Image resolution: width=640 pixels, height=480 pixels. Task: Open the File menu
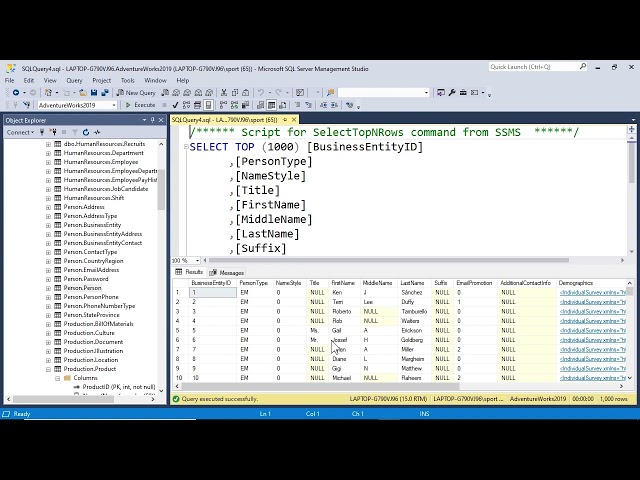pos(9,80)
